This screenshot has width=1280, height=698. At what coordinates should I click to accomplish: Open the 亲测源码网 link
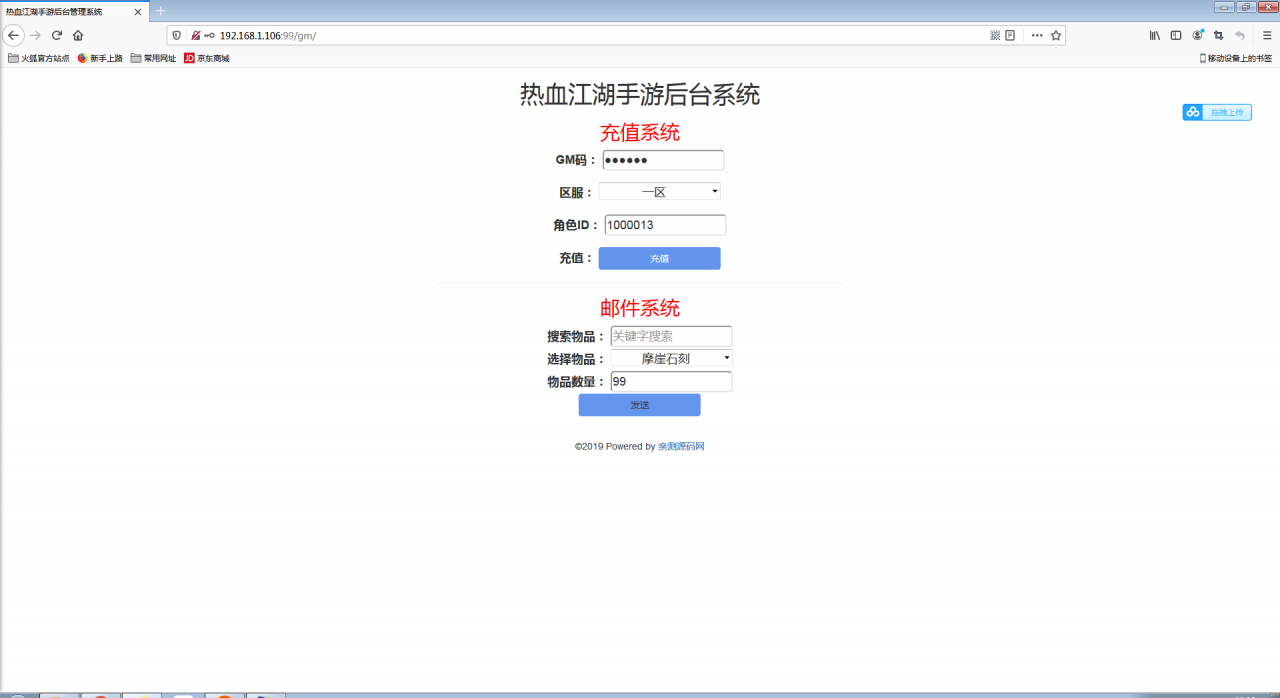681,446
